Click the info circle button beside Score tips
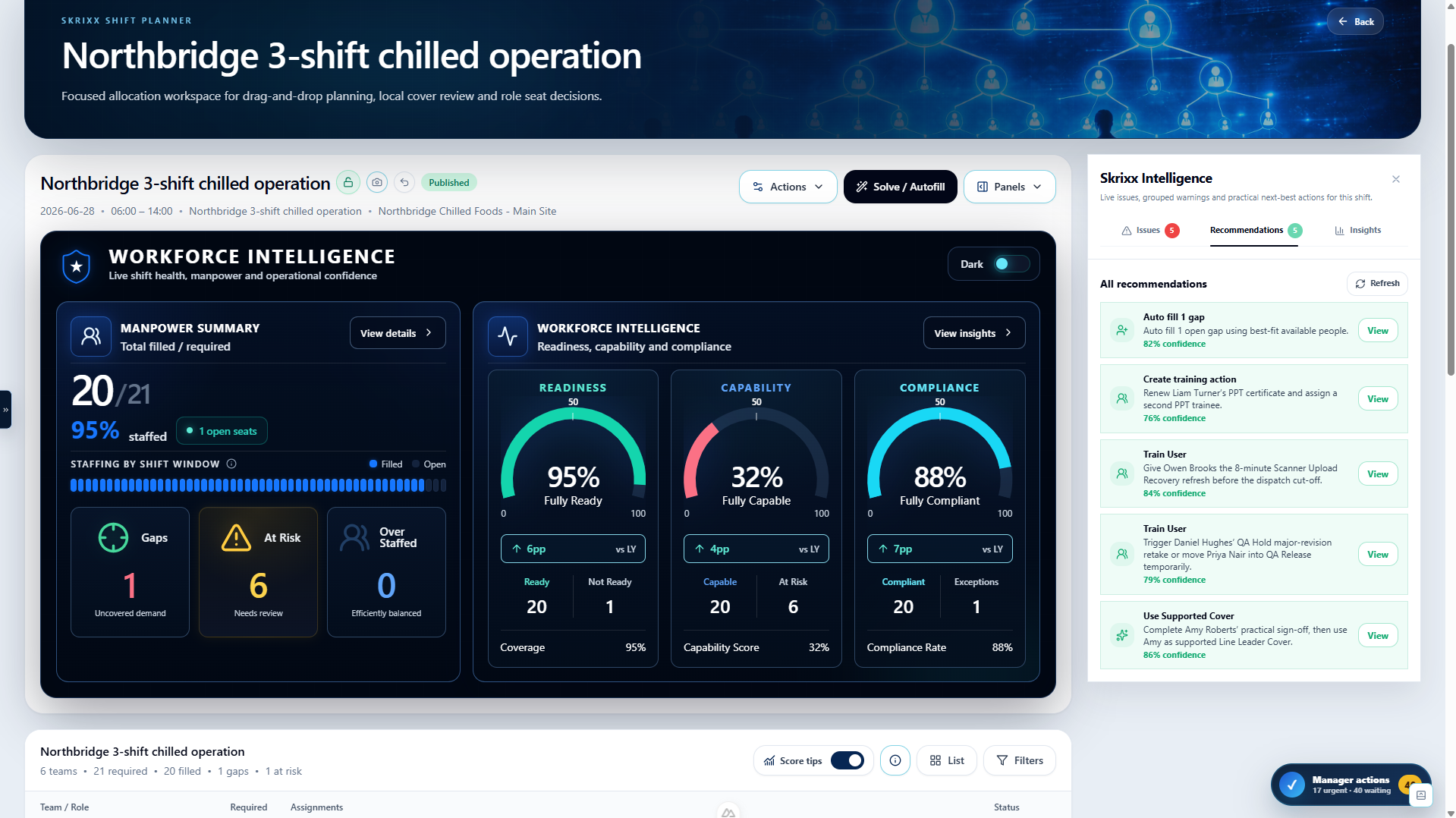Viewport: 1456px width, 818px height. [x=895, y=760]
